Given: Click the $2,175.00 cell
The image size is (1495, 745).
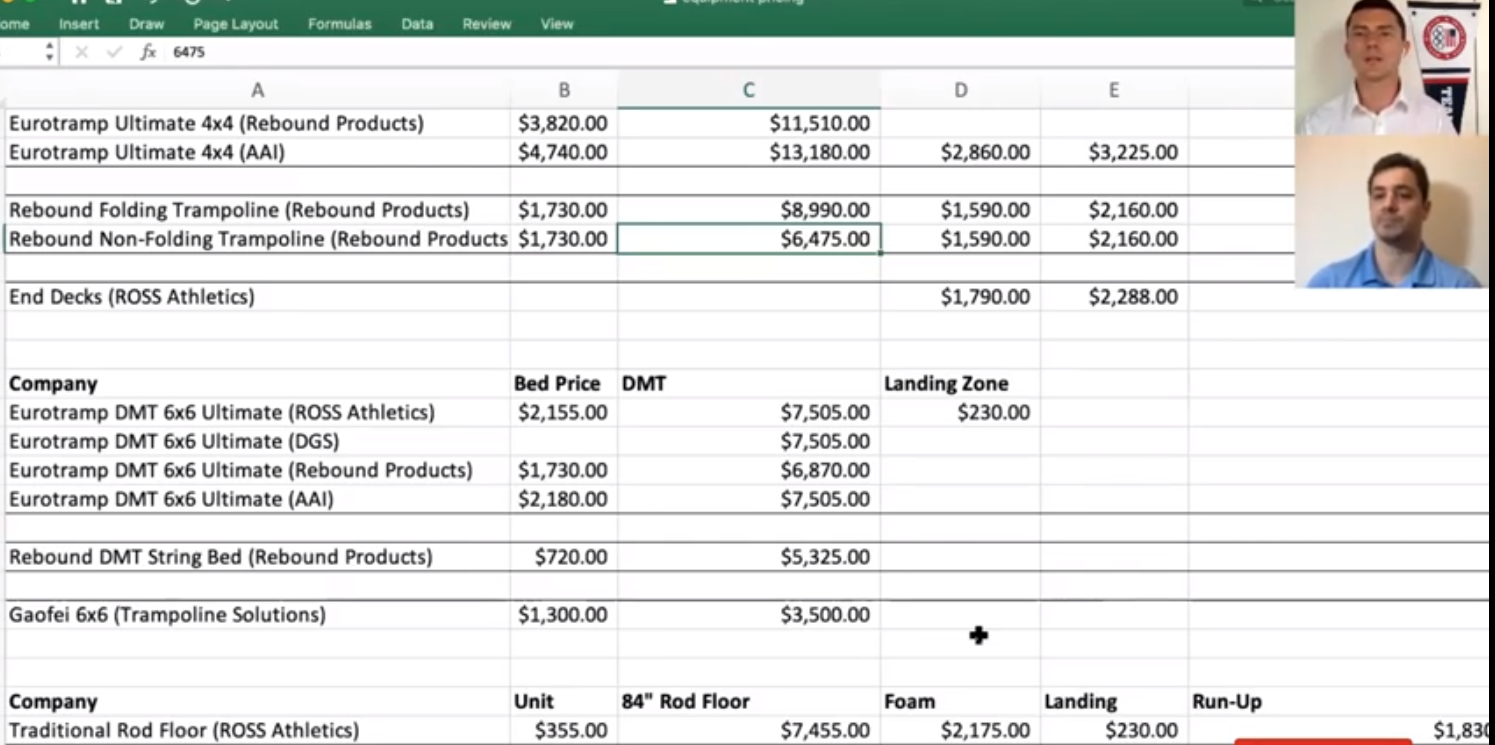Looking at the screenshot, I should (961, 731).
